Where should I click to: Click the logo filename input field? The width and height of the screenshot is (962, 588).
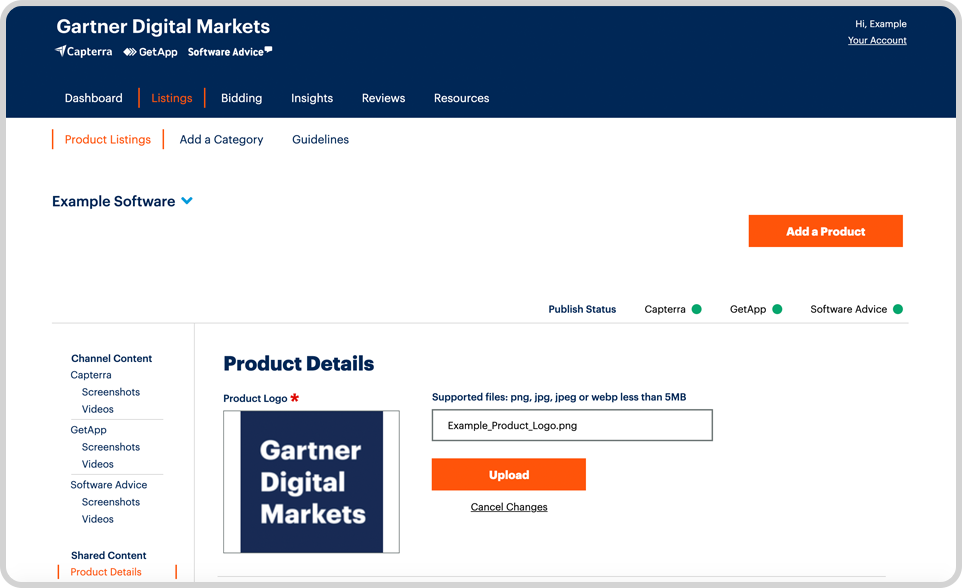[x=572, y=425]
